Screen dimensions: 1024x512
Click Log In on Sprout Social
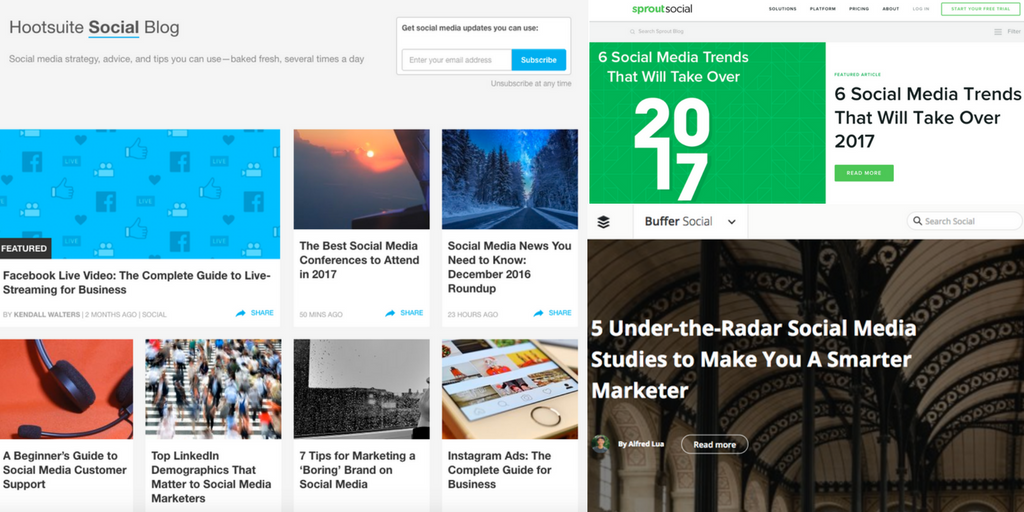[921, 9]
